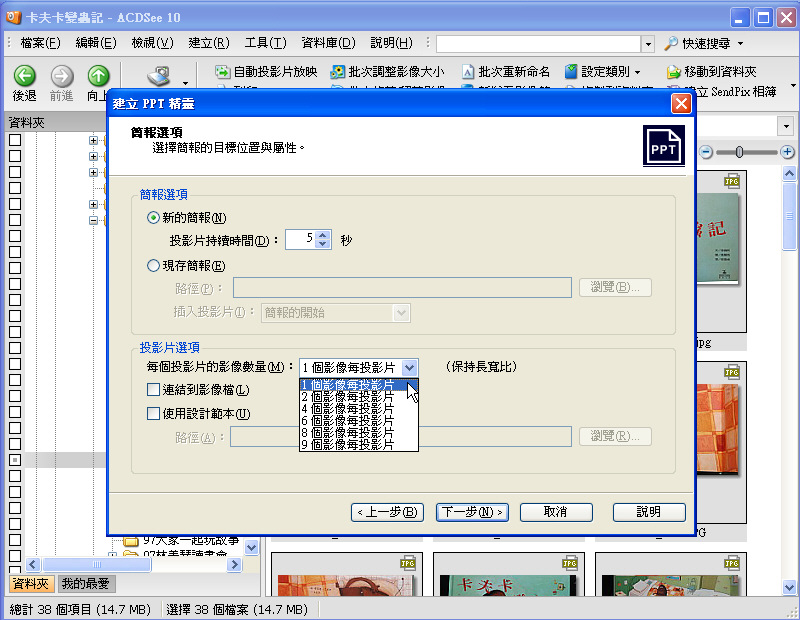The image size is (800, 620).
Task: Open the 檔案(F) menu
Action: point(40,43)
